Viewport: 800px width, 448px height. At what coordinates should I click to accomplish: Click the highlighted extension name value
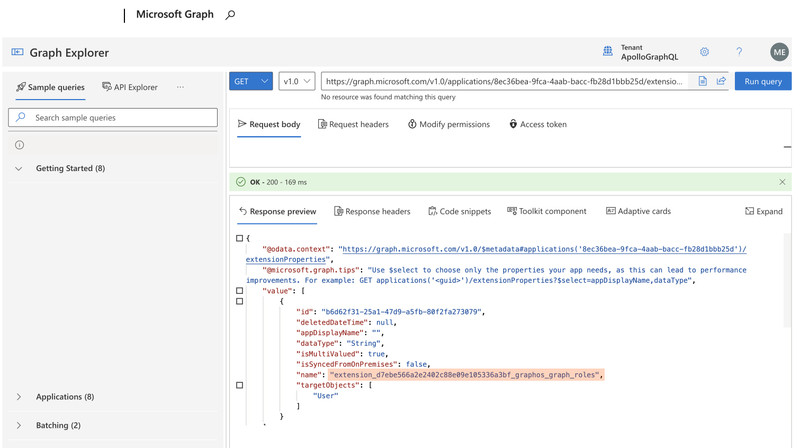click(x=466, y=375)
